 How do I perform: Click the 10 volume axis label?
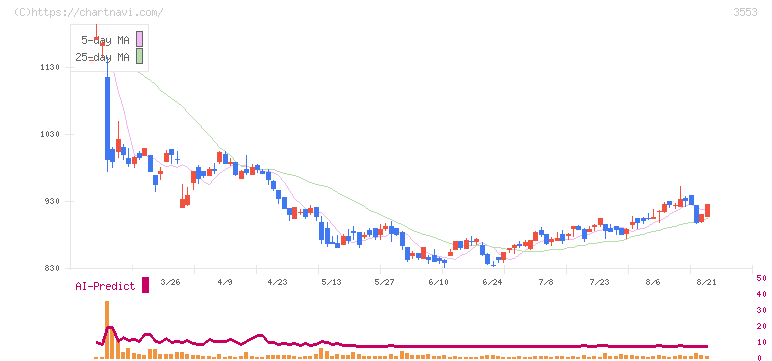pos(761,342)
